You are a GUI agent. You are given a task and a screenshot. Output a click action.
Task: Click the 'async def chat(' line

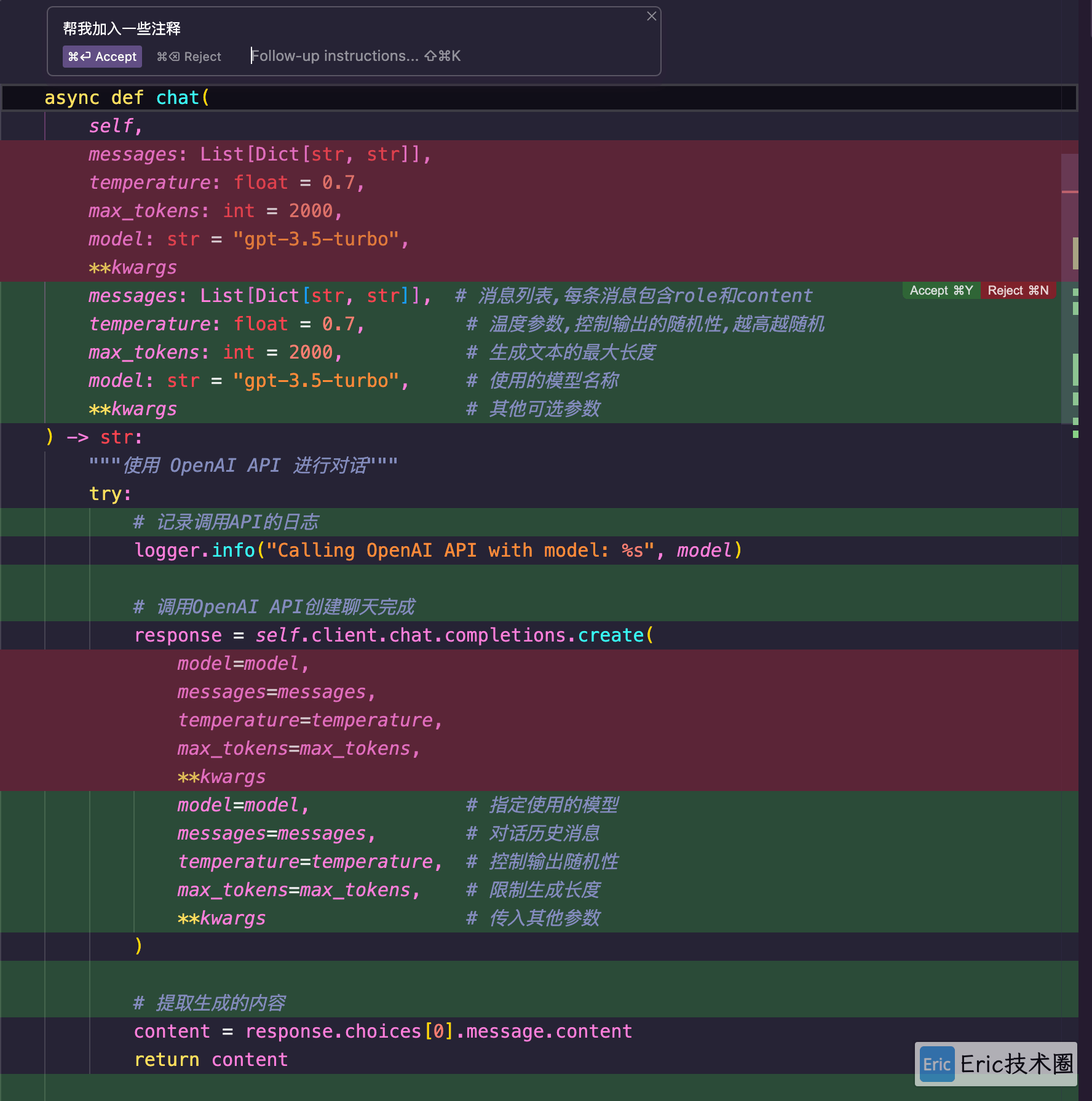tap(127, 98)
